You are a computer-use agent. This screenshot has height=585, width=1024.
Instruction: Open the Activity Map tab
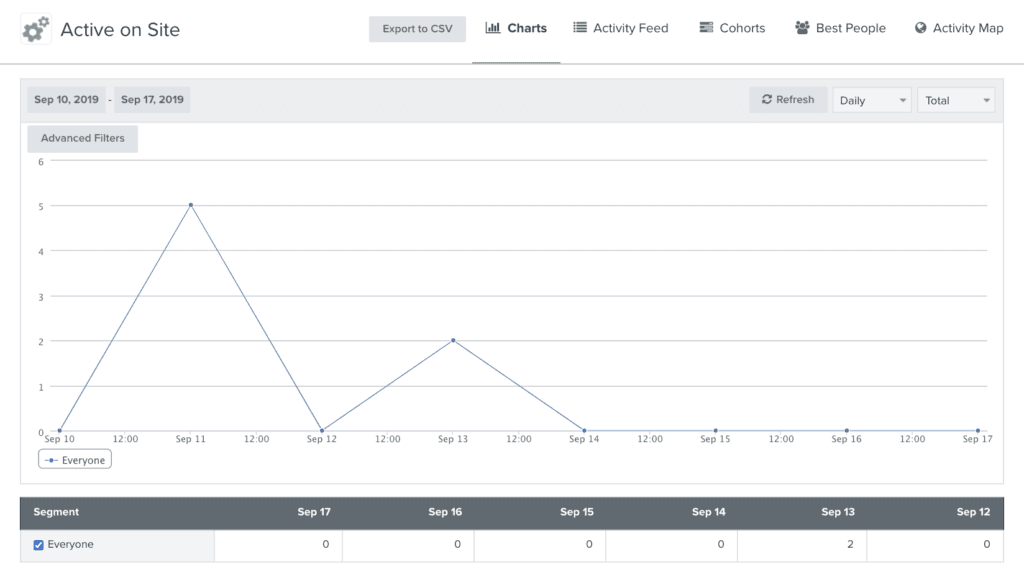tap(959, 28)
